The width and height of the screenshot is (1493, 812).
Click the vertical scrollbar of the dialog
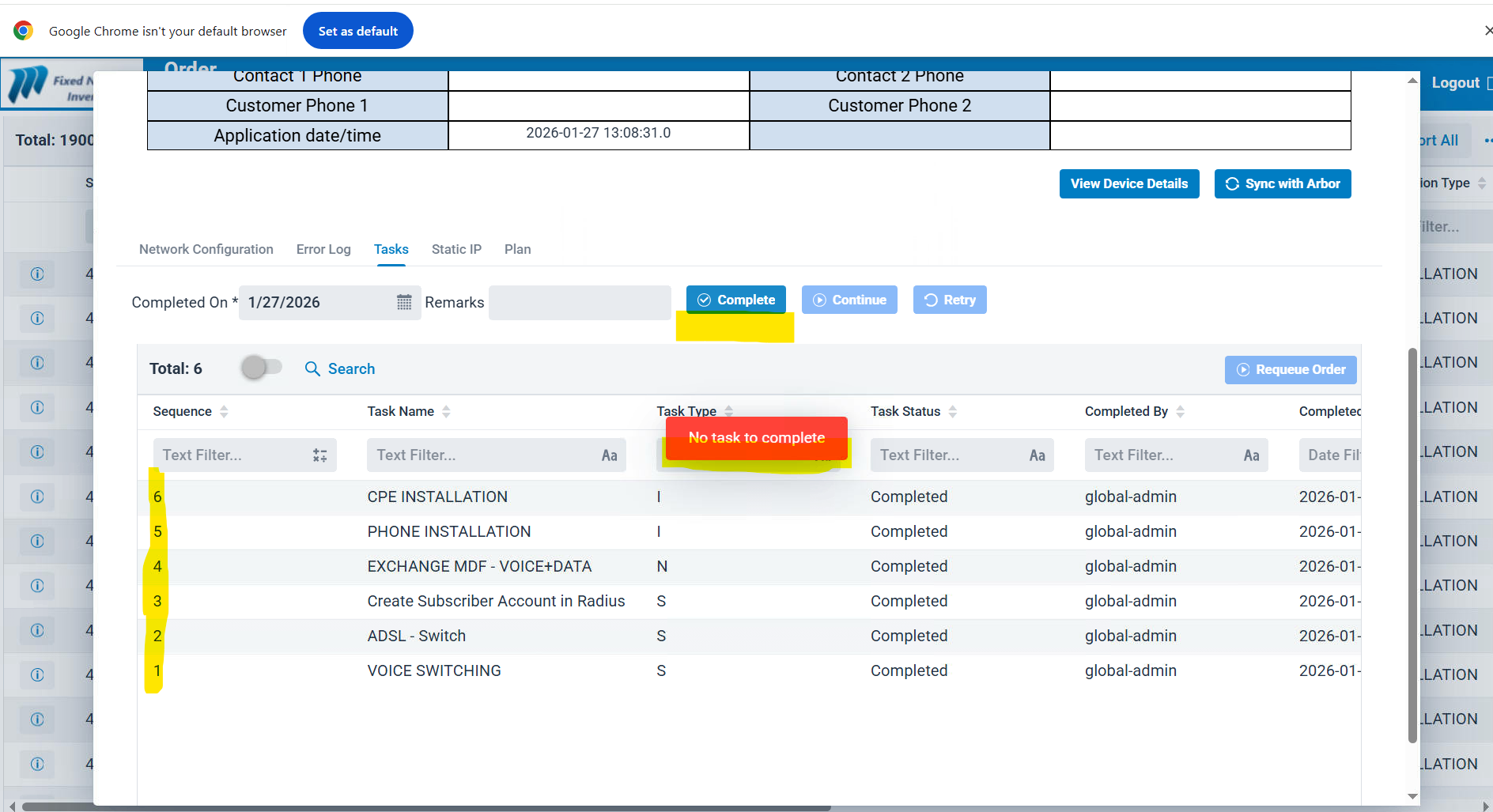pyautogui.click(x=1412, y=546)
